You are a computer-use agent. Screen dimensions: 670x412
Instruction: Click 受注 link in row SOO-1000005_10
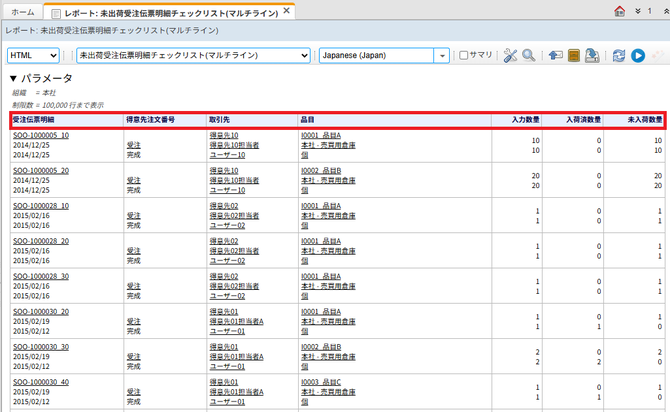(134, 145)
